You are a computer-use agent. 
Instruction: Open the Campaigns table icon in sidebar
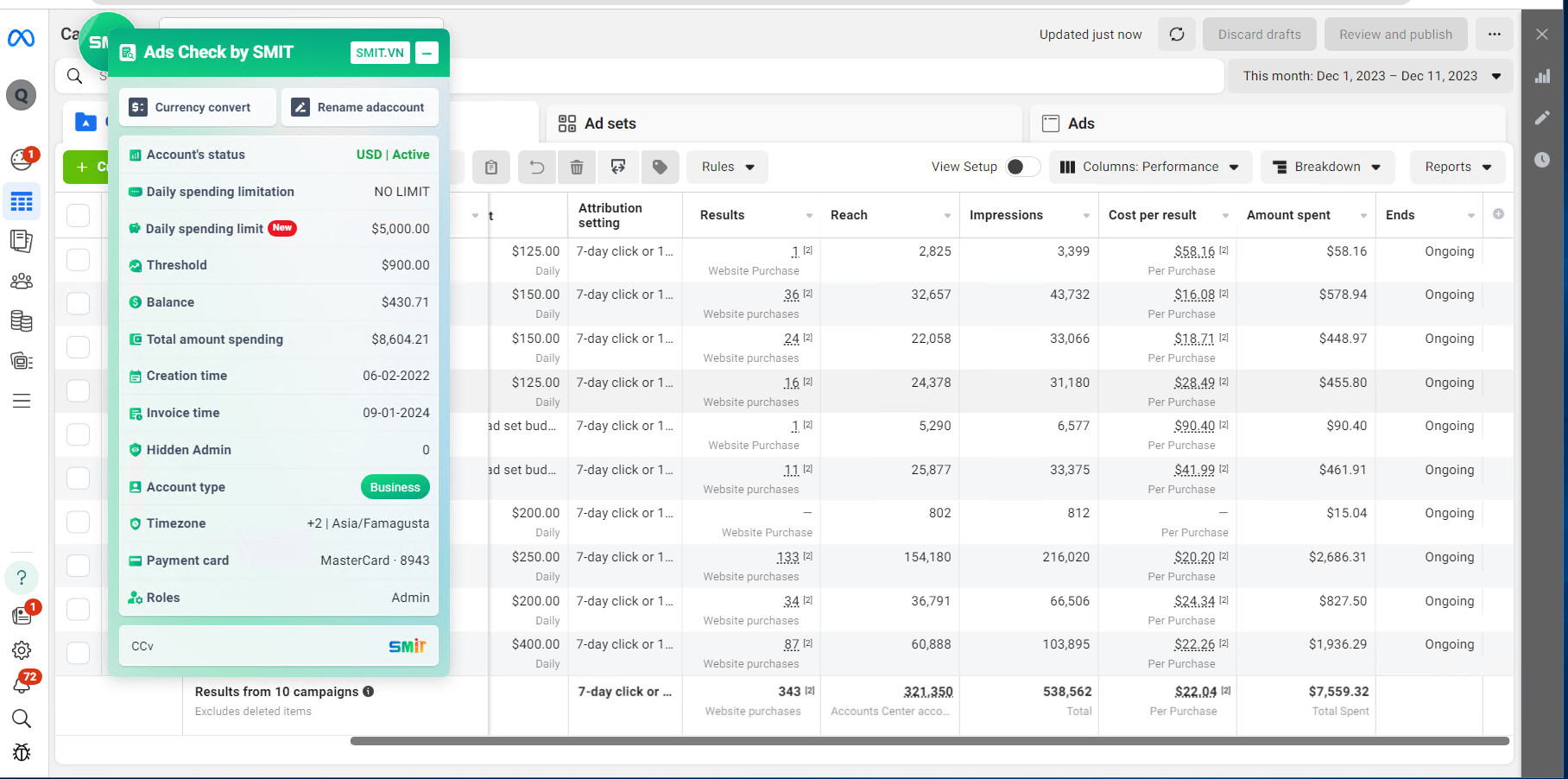(22, 202)
